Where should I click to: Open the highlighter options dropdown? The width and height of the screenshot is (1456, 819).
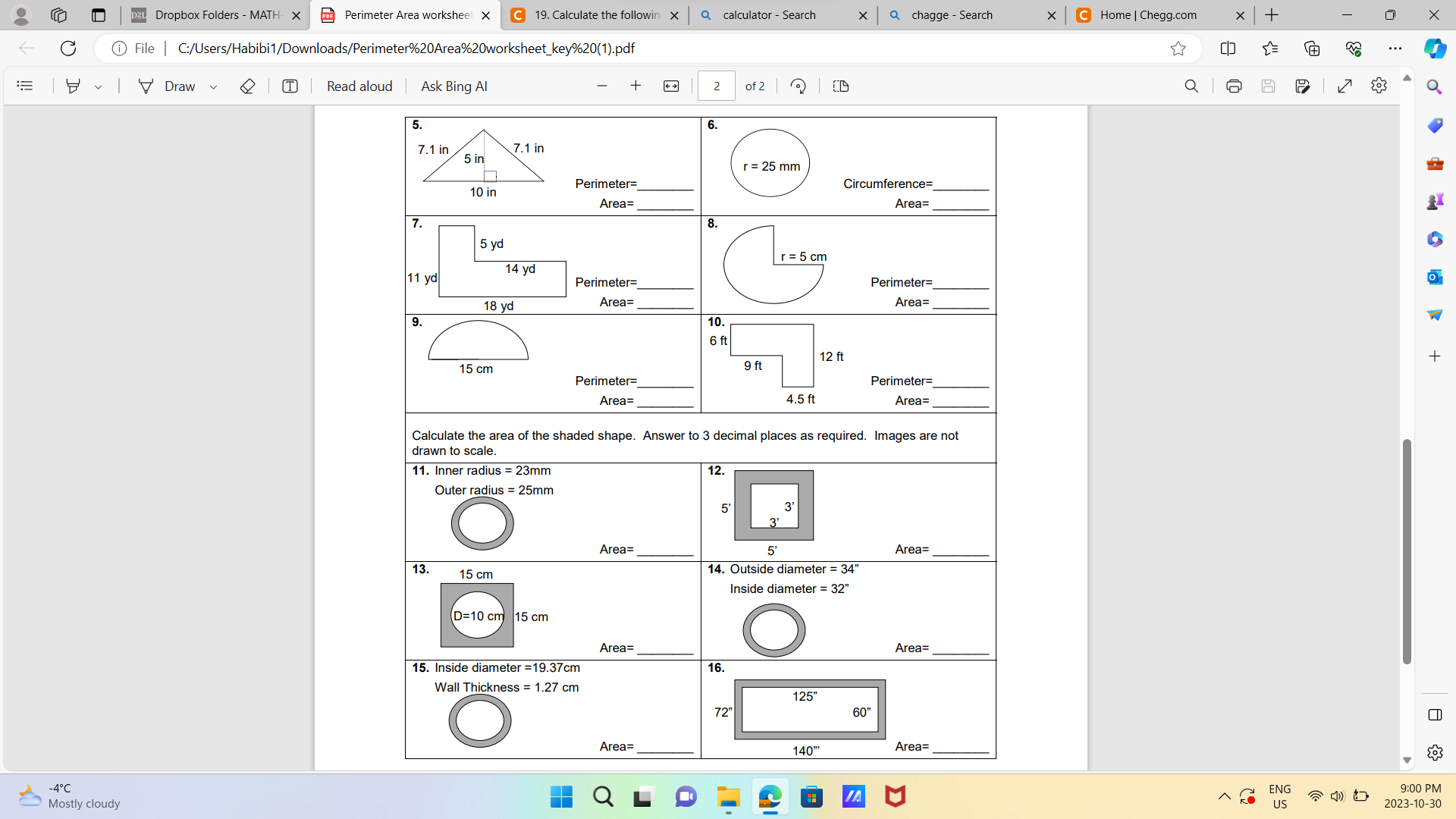pyautogui.click(x=98, y=86)
